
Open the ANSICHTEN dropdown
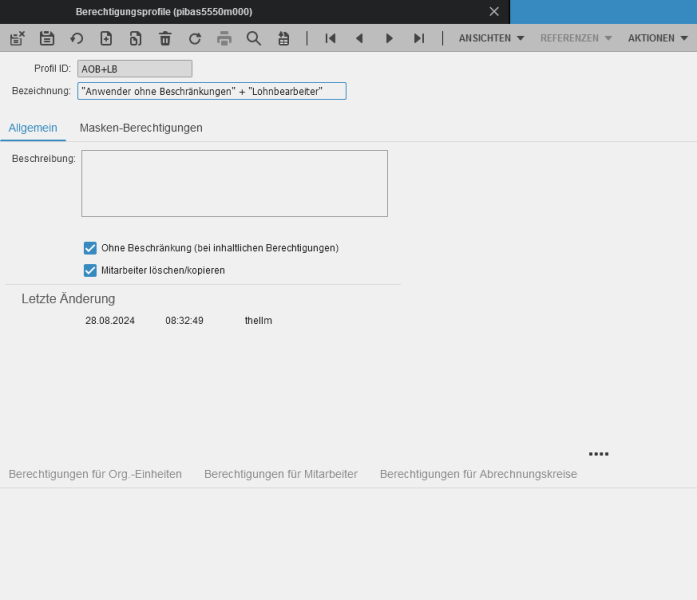click(491, 38)
